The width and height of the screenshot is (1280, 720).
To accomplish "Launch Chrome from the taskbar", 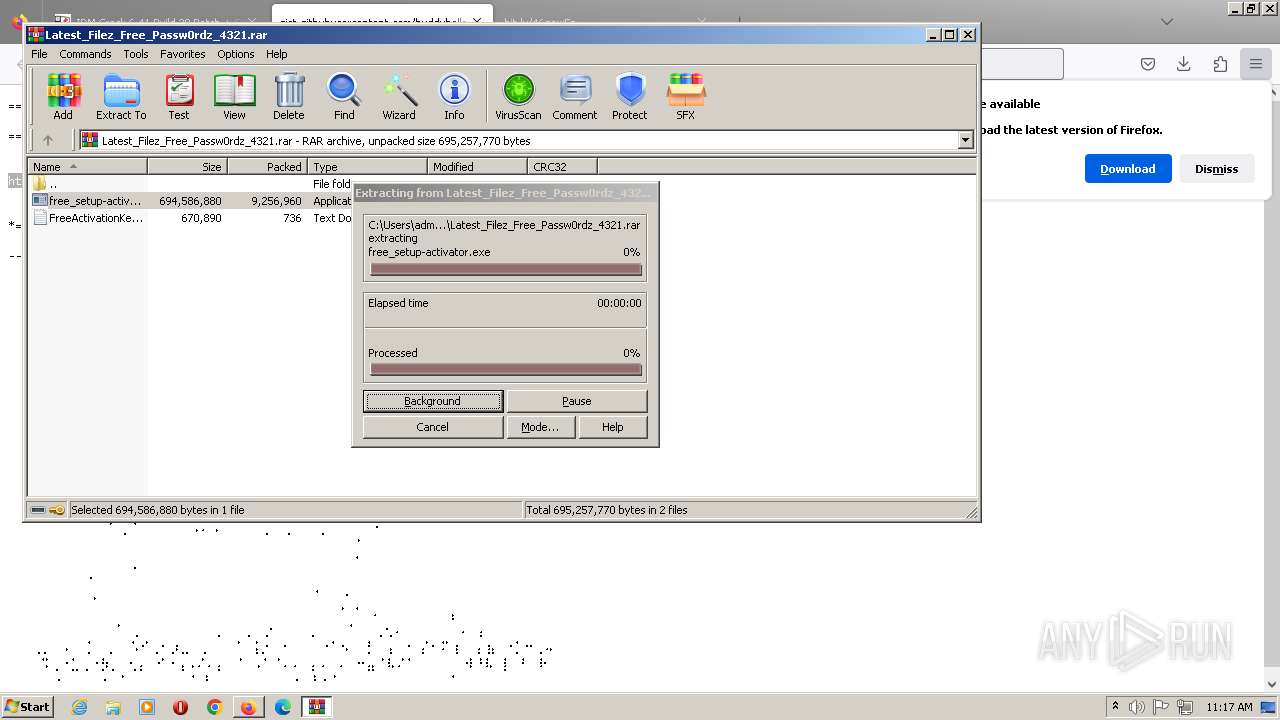I will tap(214, 707).
